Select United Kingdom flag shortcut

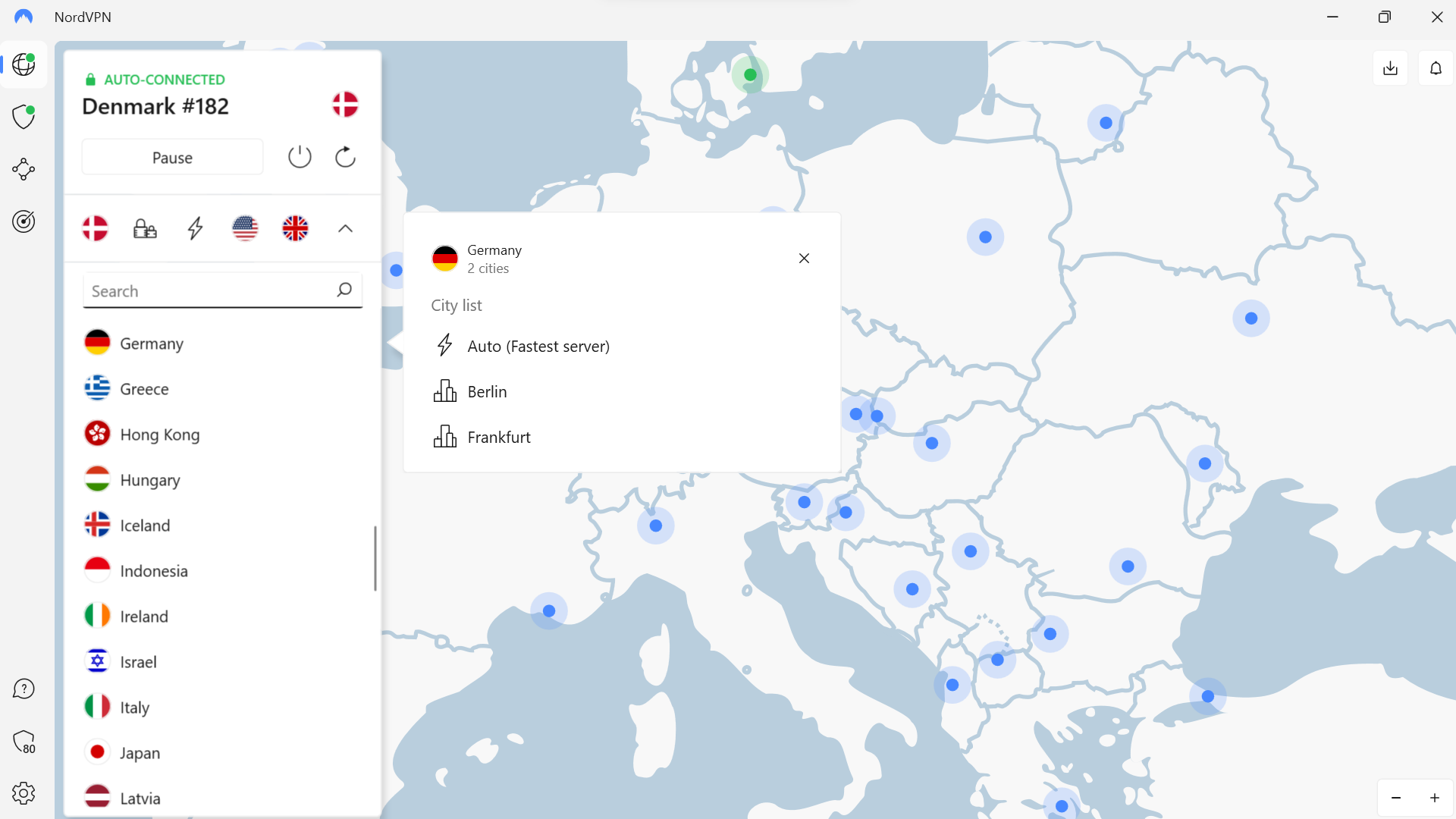point(295,228)
